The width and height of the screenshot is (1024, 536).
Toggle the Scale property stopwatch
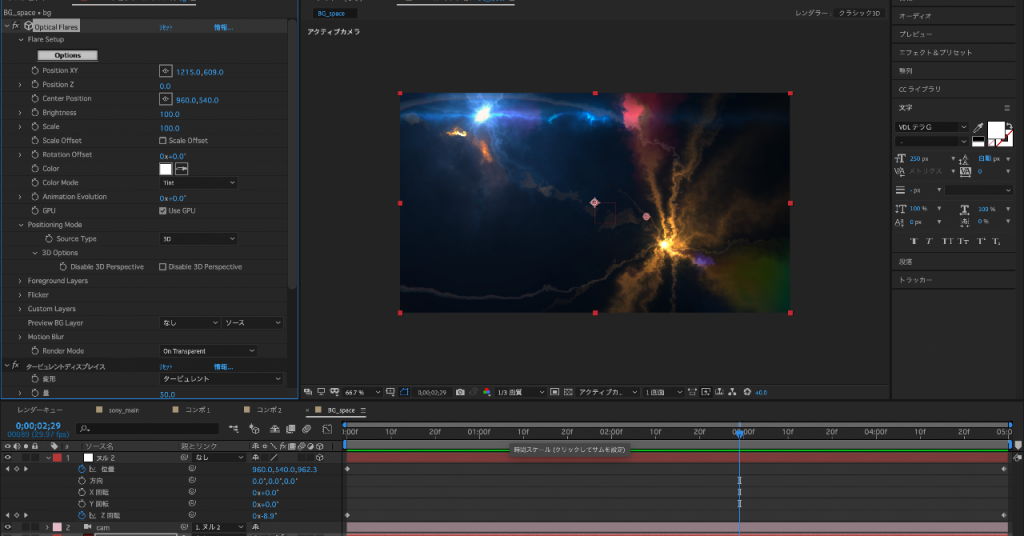tap(35, 127)
